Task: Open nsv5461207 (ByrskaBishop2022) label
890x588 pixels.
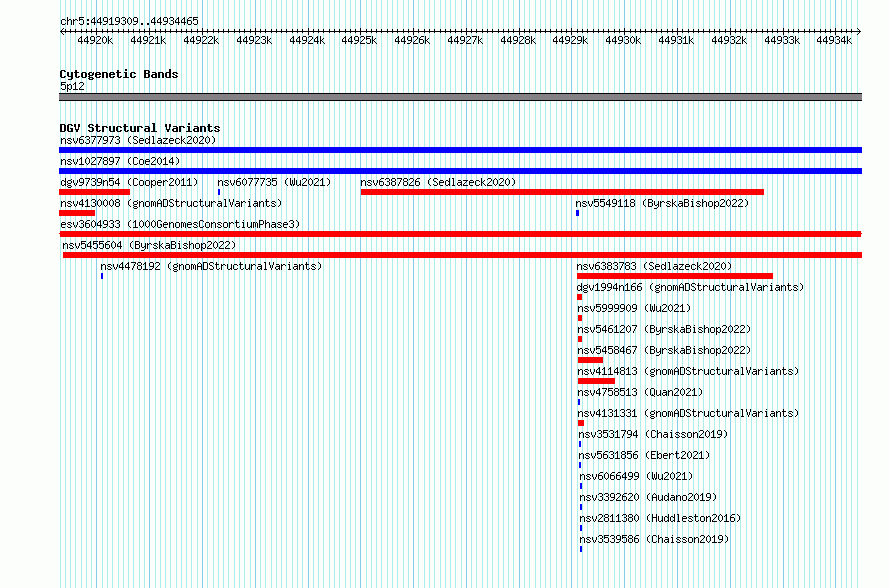Action: pos(664,329)
